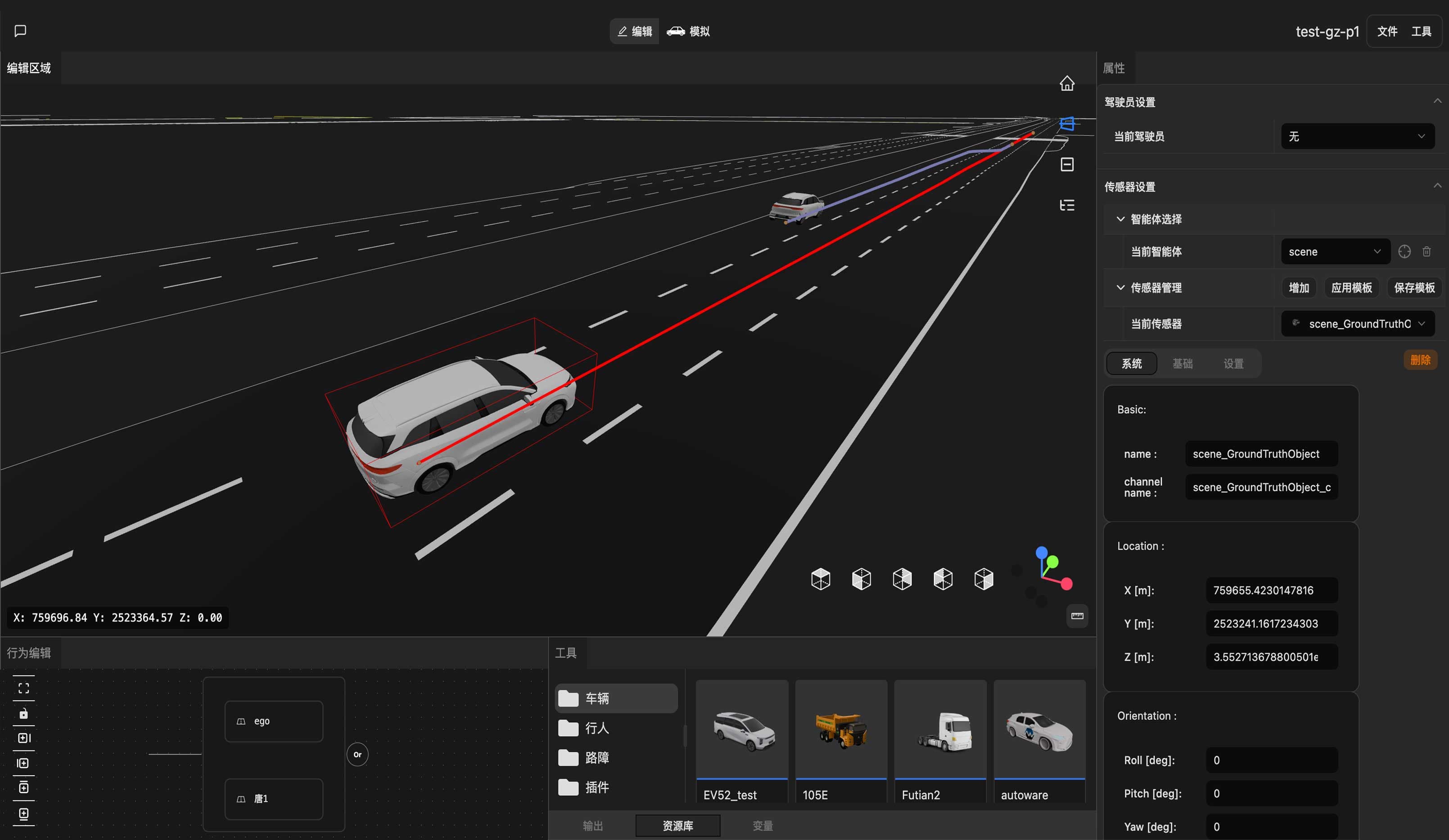
Task: Click the home view icon
Action: 1067,84
